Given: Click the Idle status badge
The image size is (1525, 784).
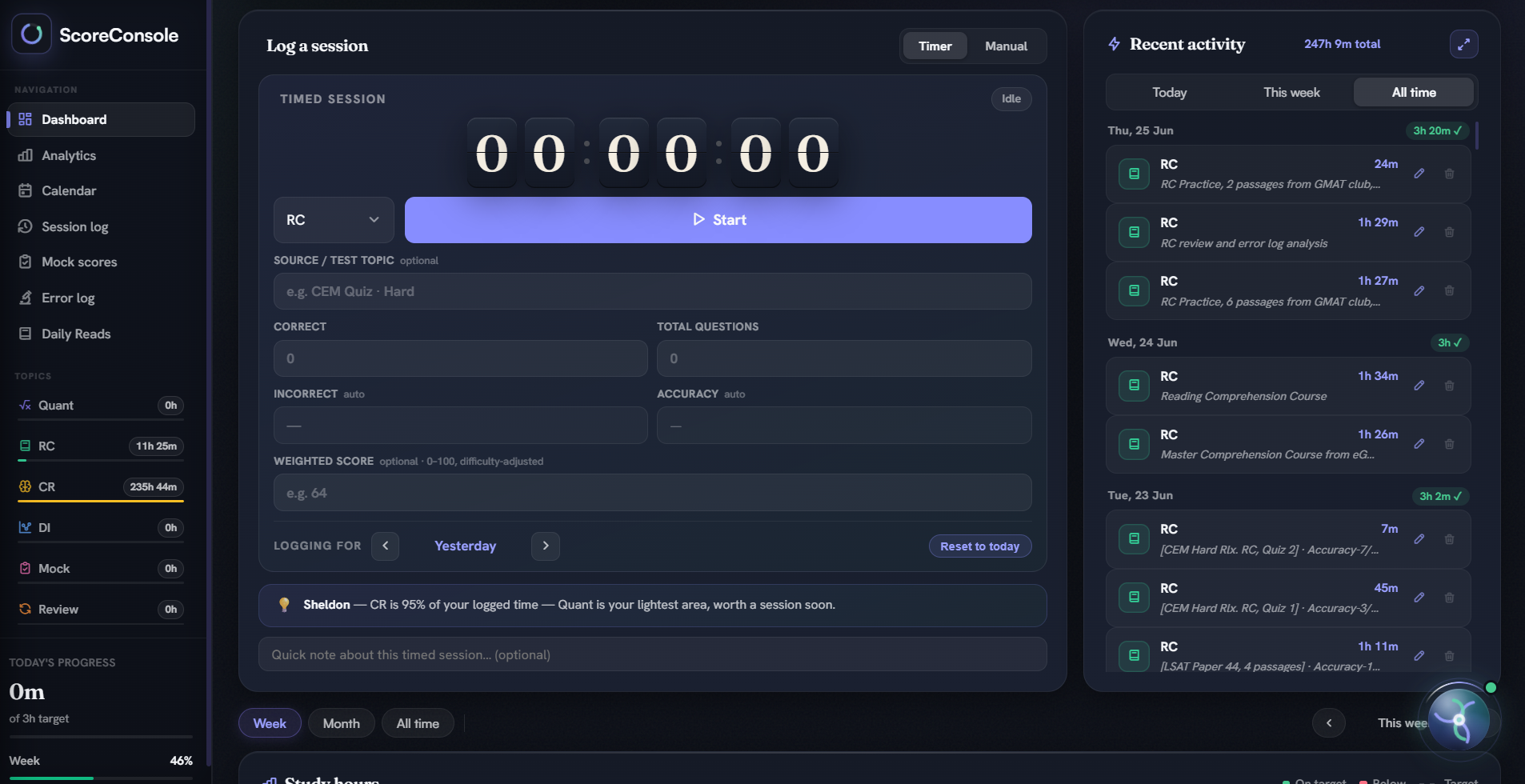Looking at the screenshot, I should tap(1011, 99).
